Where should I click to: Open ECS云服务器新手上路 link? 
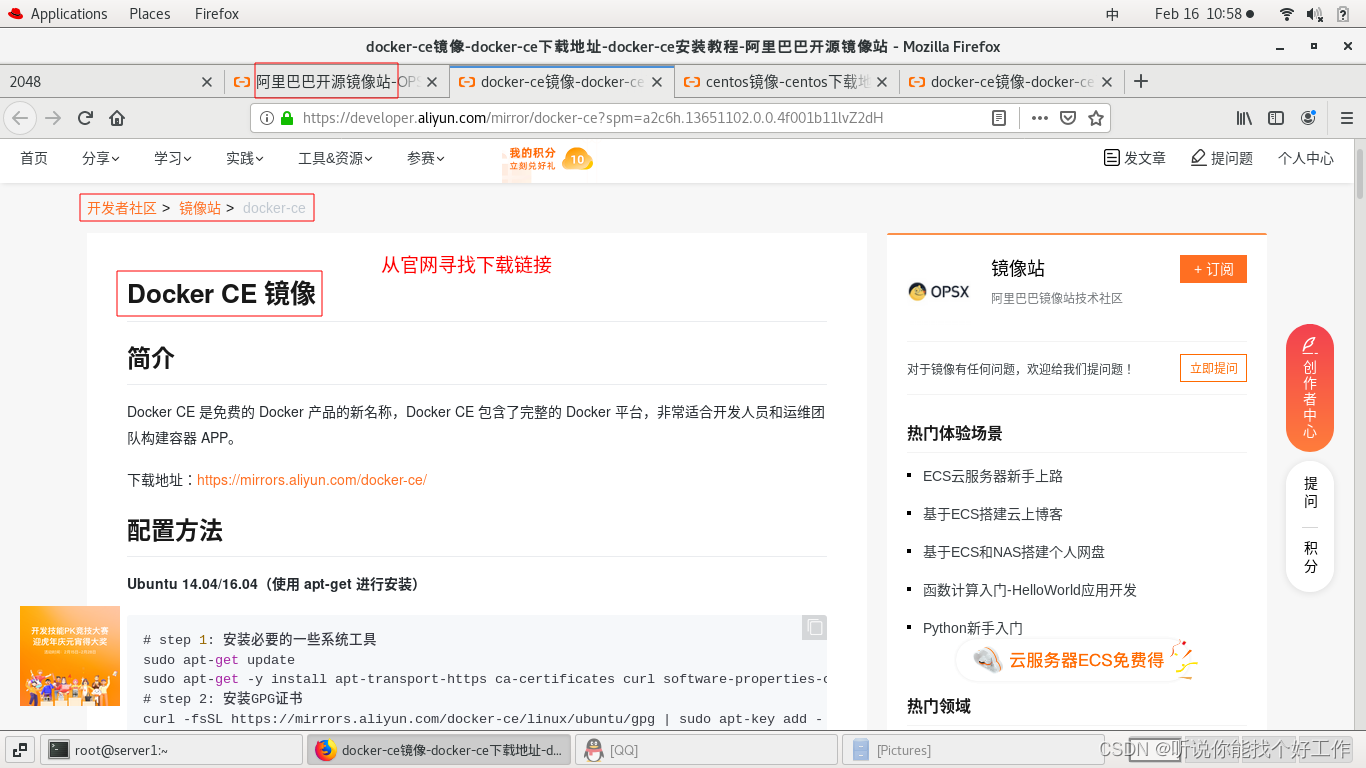(x=993, y=476)
